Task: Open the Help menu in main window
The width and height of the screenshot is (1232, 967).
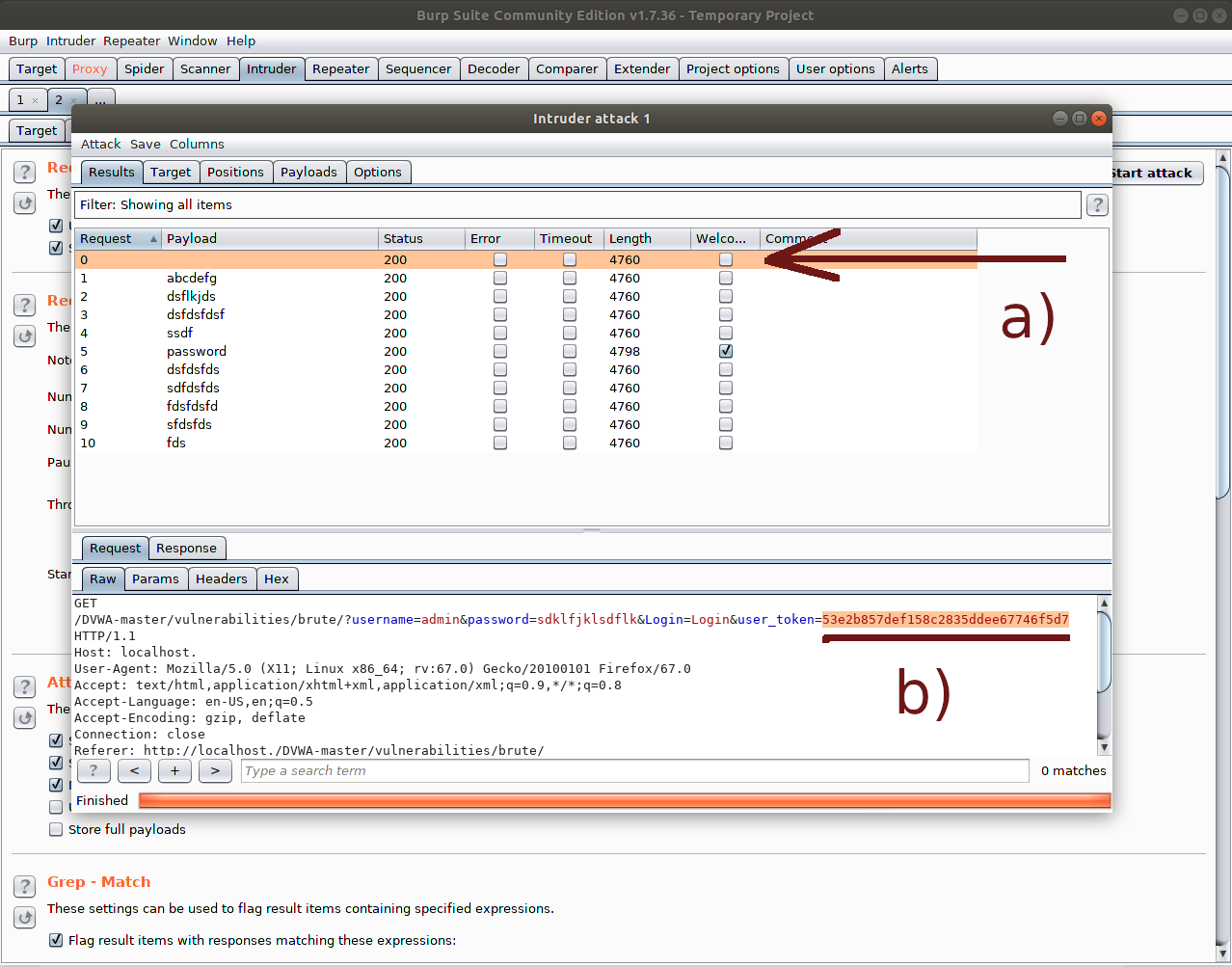Action: coord(241,40)
